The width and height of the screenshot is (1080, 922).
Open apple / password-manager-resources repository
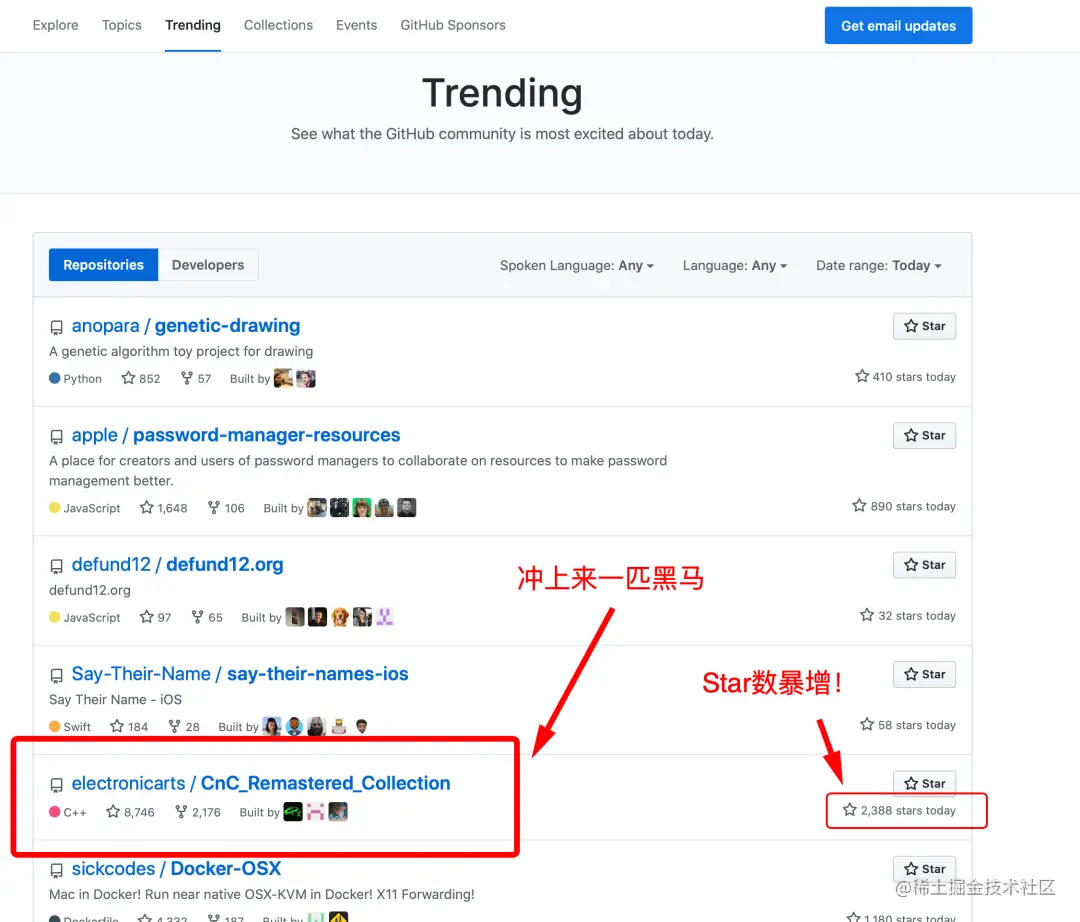[x=236, y=435]
